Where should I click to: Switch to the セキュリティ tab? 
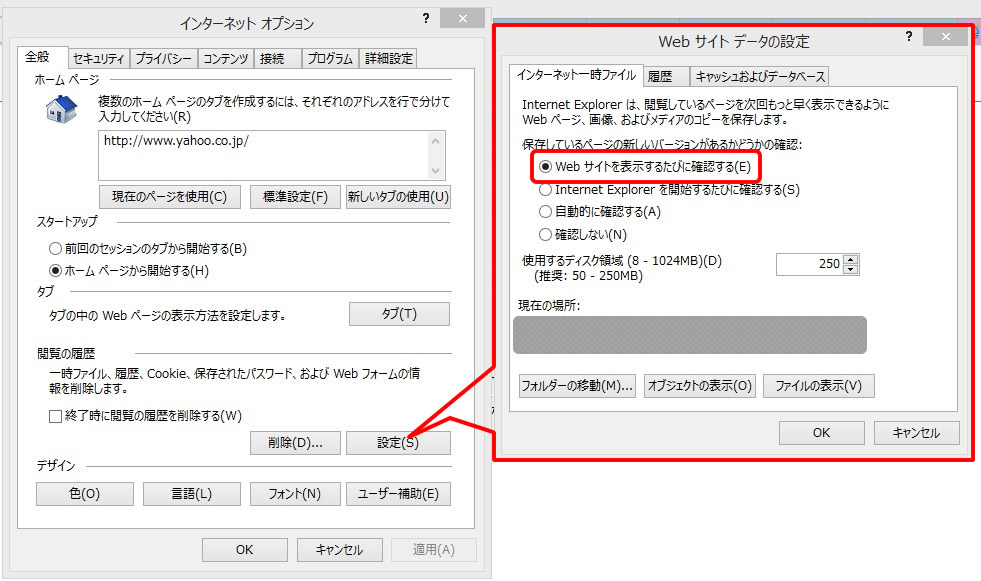tap(99, 59)
